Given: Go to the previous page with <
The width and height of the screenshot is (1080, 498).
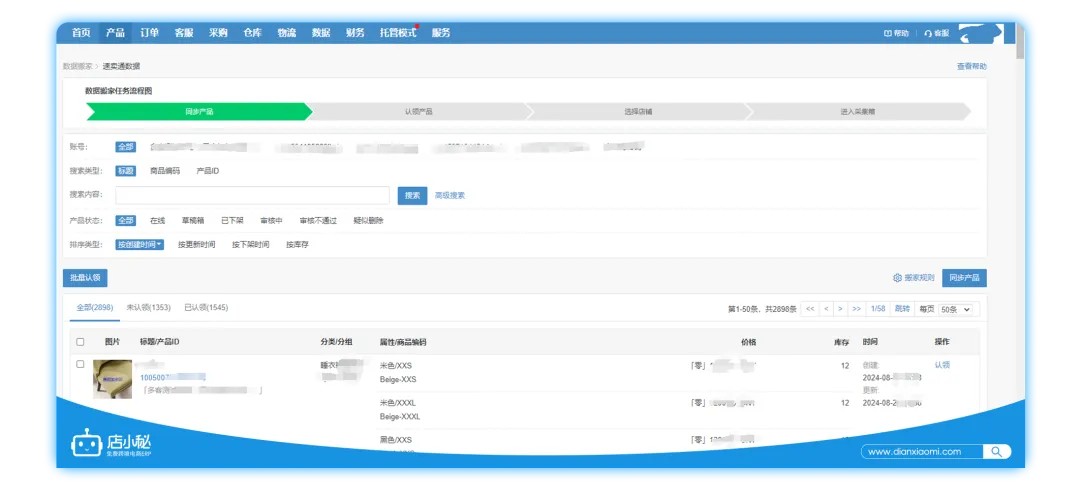Looking at the screenshot, I should [826, 309].
